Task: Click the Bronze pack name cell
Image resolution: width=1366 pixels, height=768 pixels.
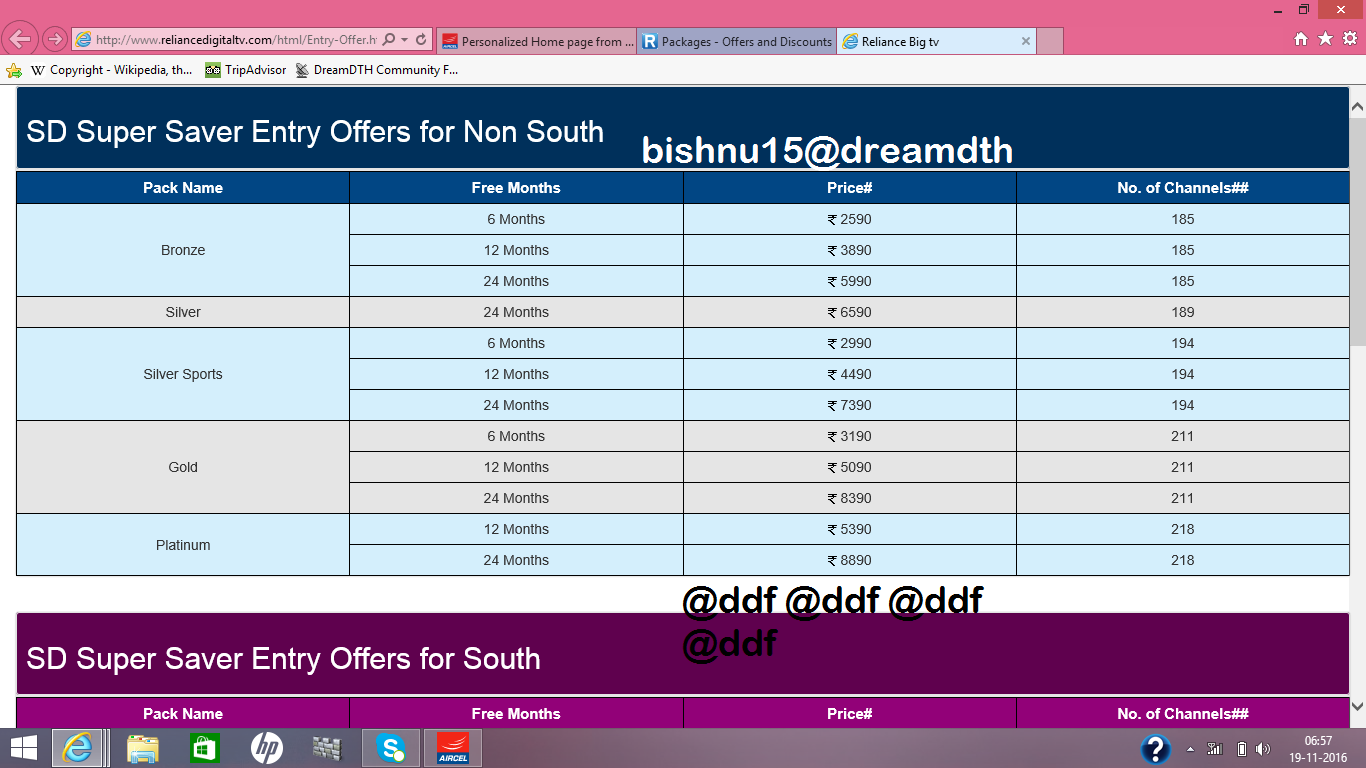Action: 183,250
